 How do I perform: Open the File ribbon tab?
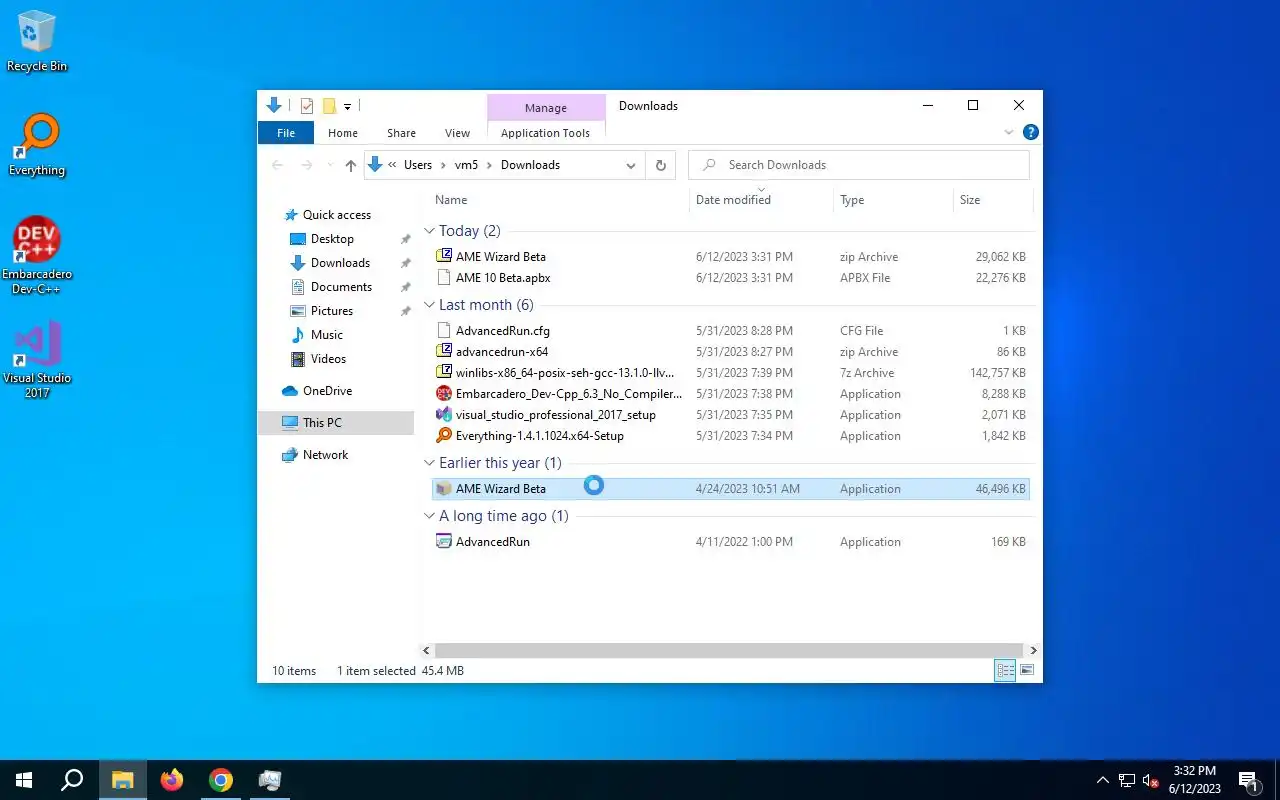tap(286, 133)
